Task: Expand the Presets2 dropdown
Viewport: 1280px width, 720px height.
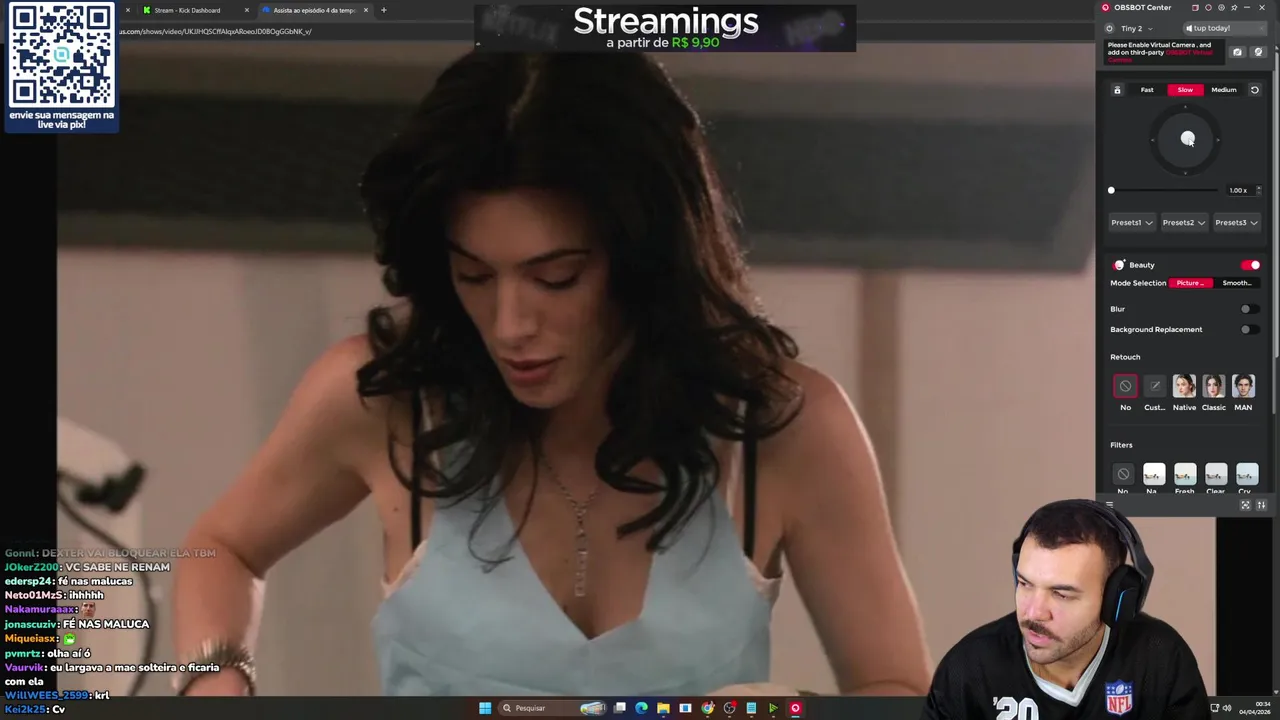Action: pyautogui.click(x=1184, y=222)
